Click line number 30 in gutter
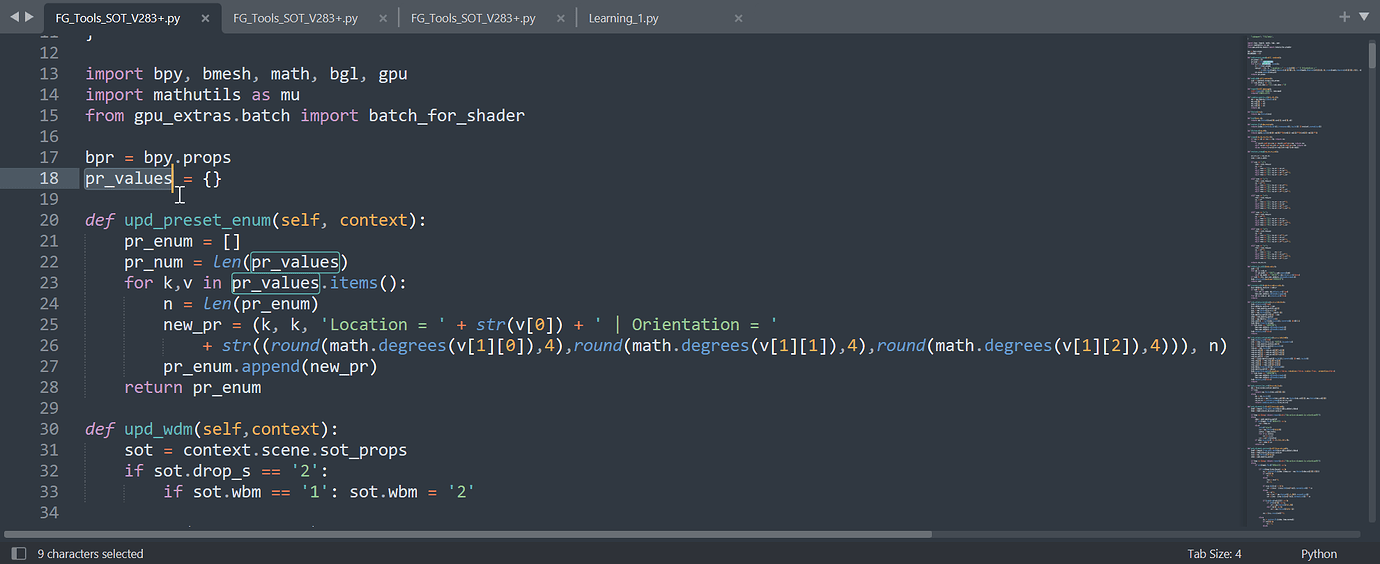This screenshot has width=1380, height=564. click(49, 429)
